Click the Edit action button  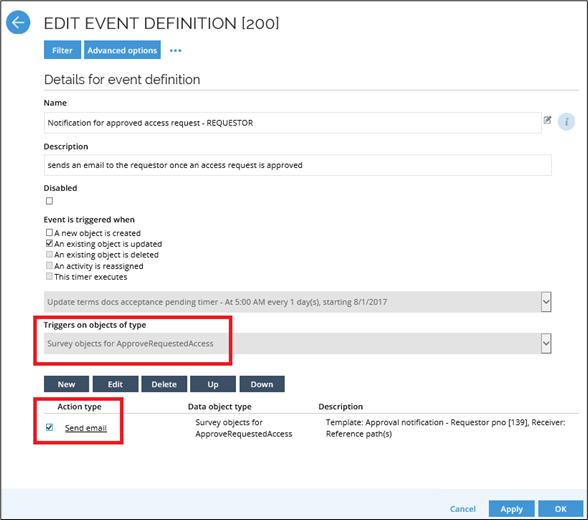(116, 384)
